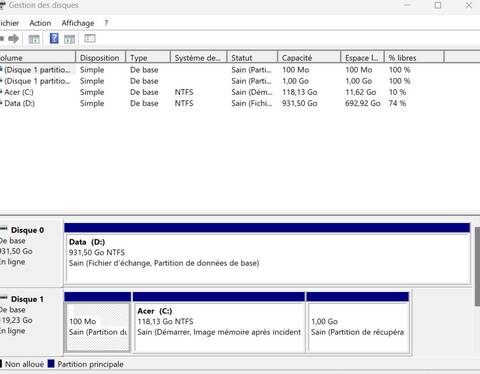Click the view settings toolbar icon
The image size is (480, 374).
pos(90,39)
